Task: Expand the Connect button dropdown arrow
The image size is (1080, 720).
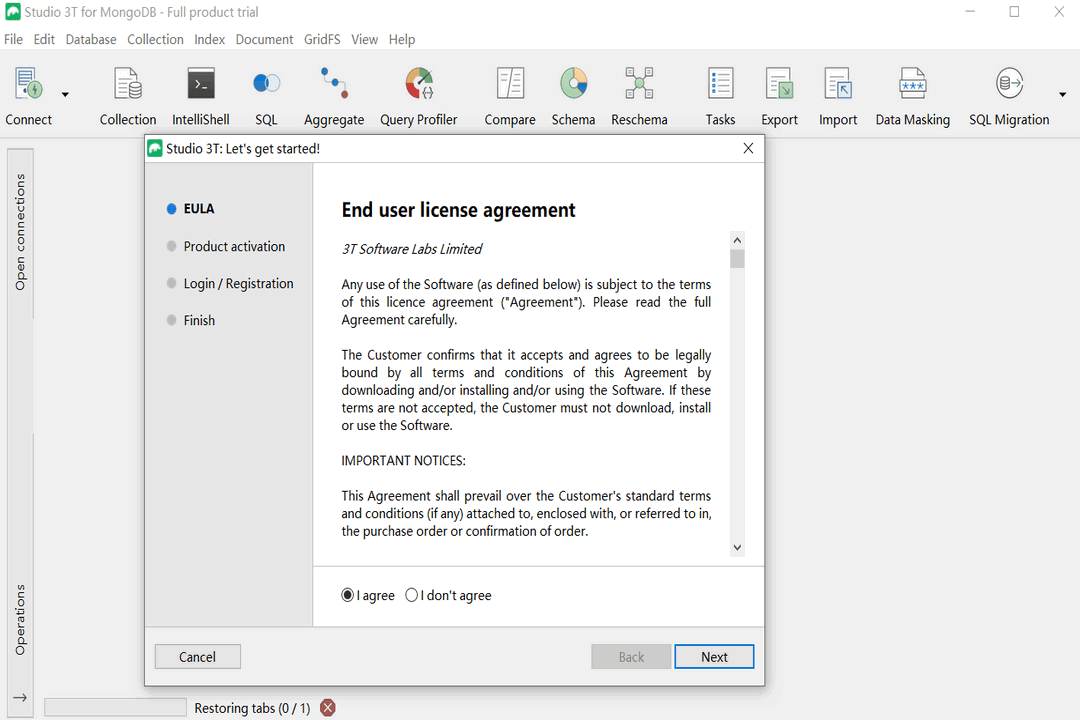Action: click(65, 95)
